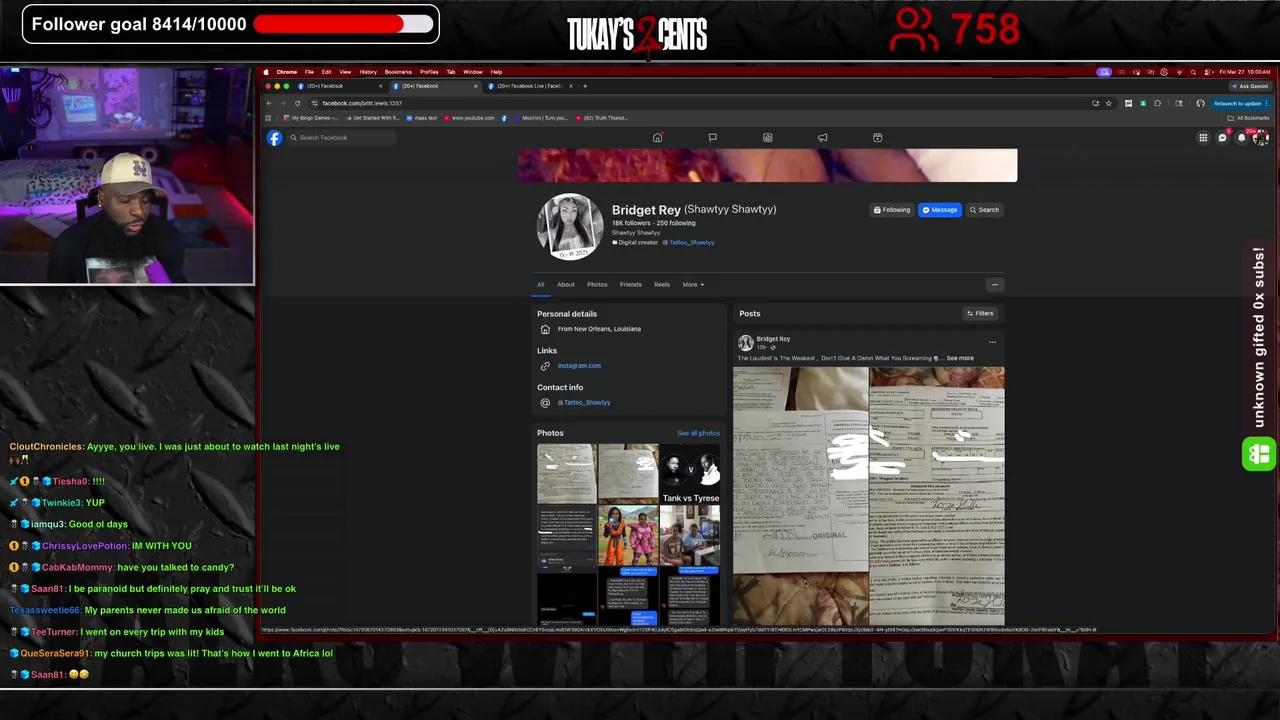Click the home icon beside From New Orleans
1280x720 pixels.
pyautogui.click(x=545, y=329)
